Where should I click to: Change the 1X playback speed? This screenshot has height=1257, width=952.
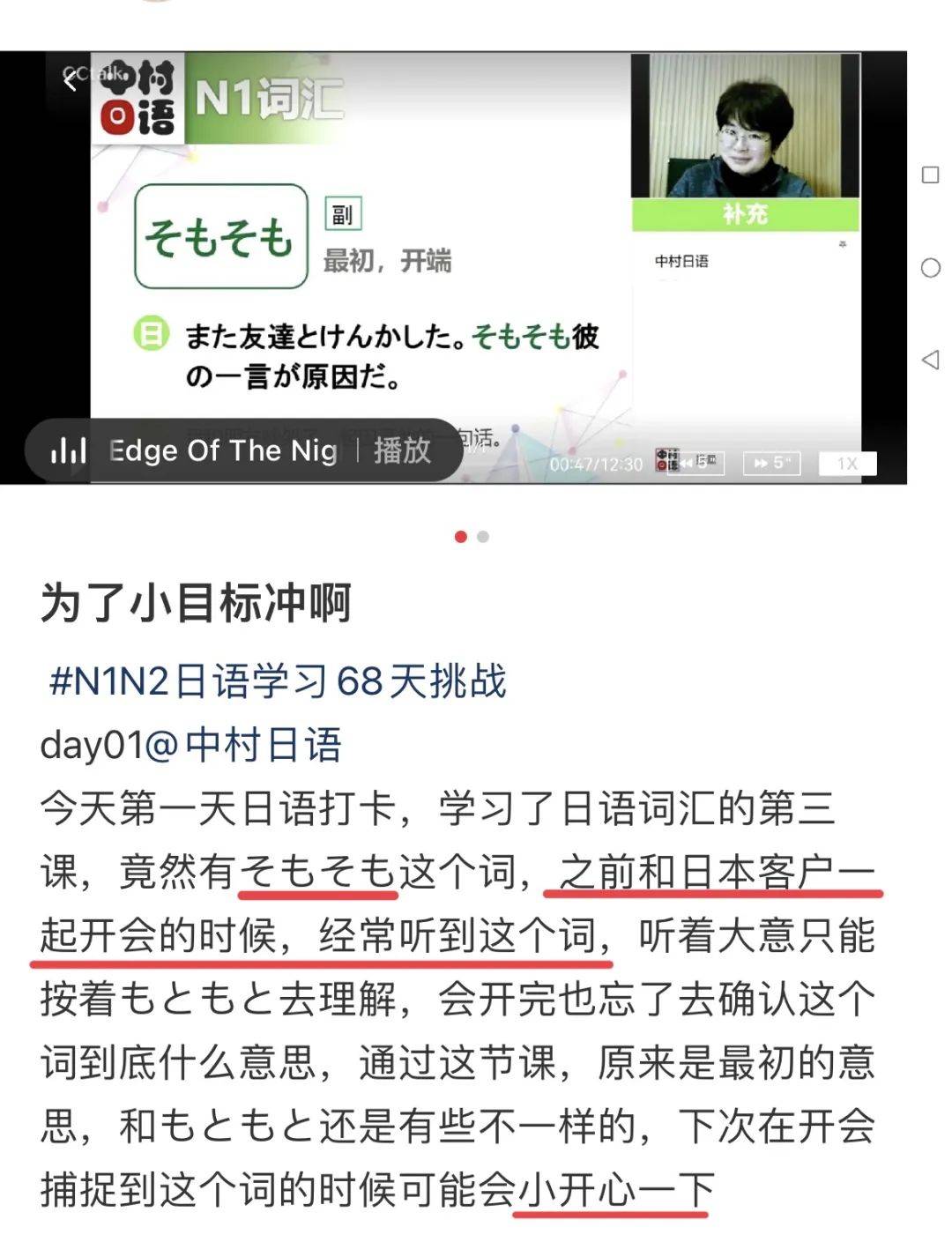tap(847, 464)
